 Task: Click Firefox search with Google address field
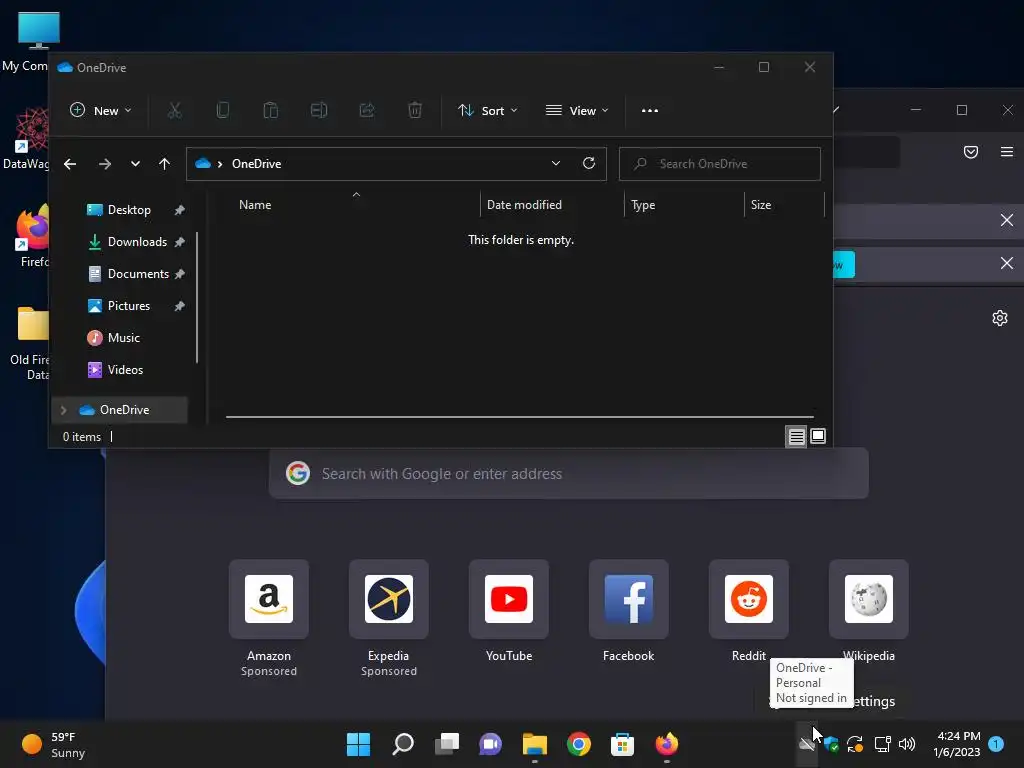tap(568, 473)
